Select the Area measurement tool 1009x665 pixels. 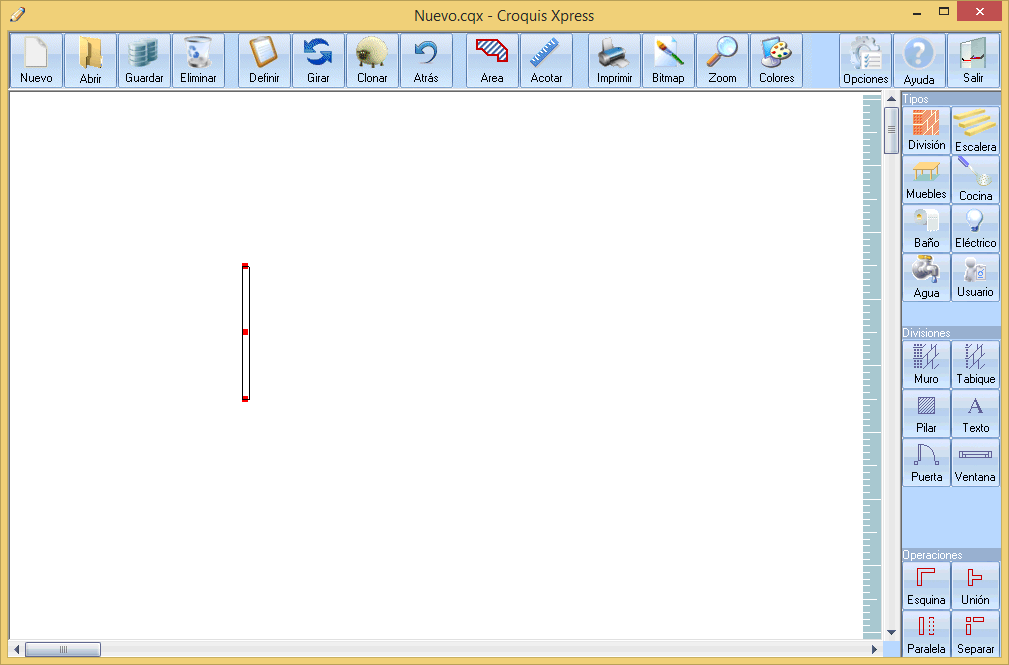492,61
